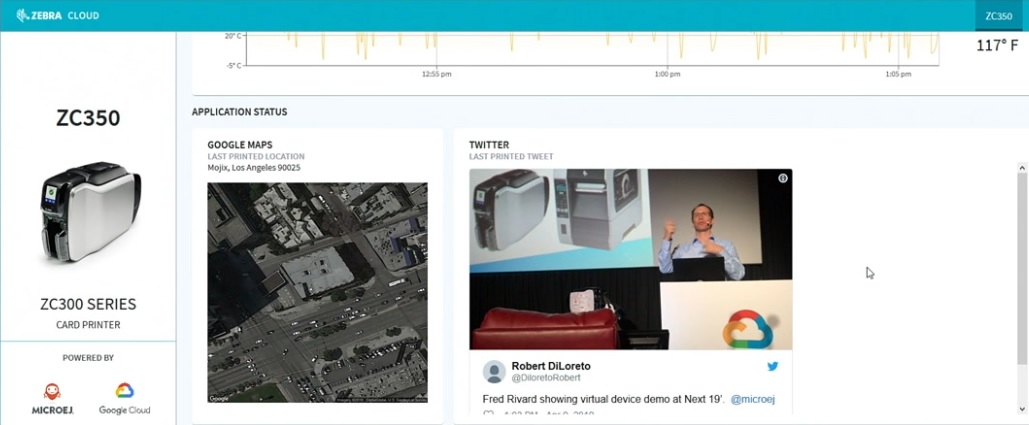The width and height of the screenshot is (1029, 425).
Task: Click the 20° C chart axis label
Action: click(x=233, y=36)
